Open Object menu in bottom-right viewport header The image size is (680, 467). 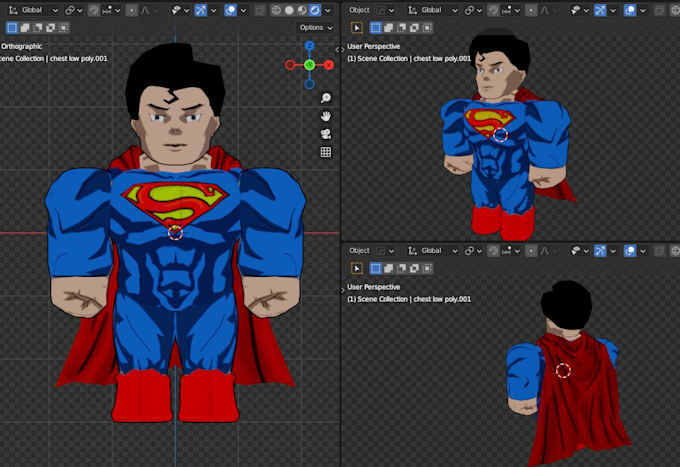(x=359, y=251)
